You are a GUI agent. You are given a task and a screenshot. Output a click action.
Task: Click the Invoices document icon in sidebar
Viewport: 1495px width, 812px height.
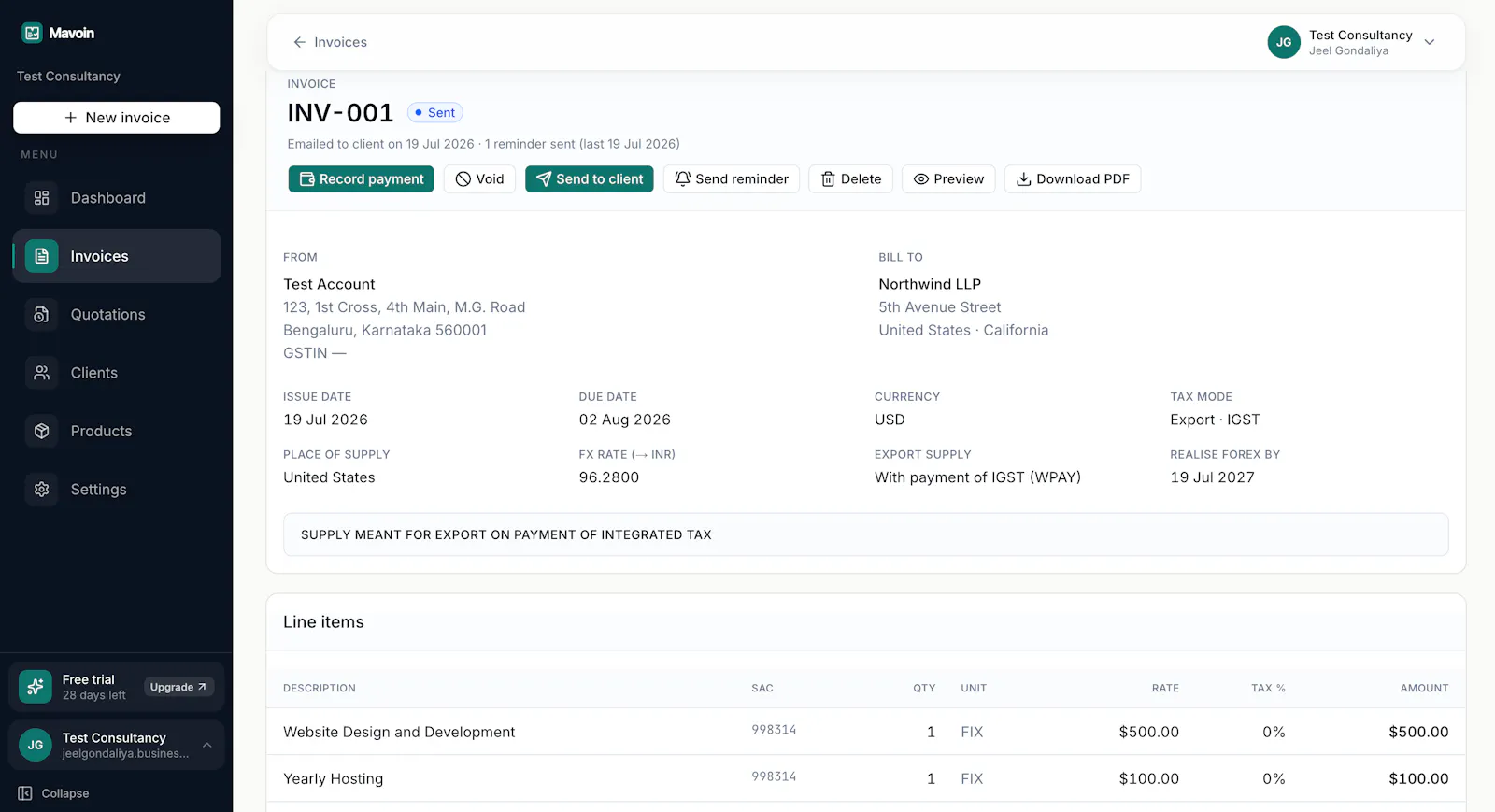[x=41, y=256]
